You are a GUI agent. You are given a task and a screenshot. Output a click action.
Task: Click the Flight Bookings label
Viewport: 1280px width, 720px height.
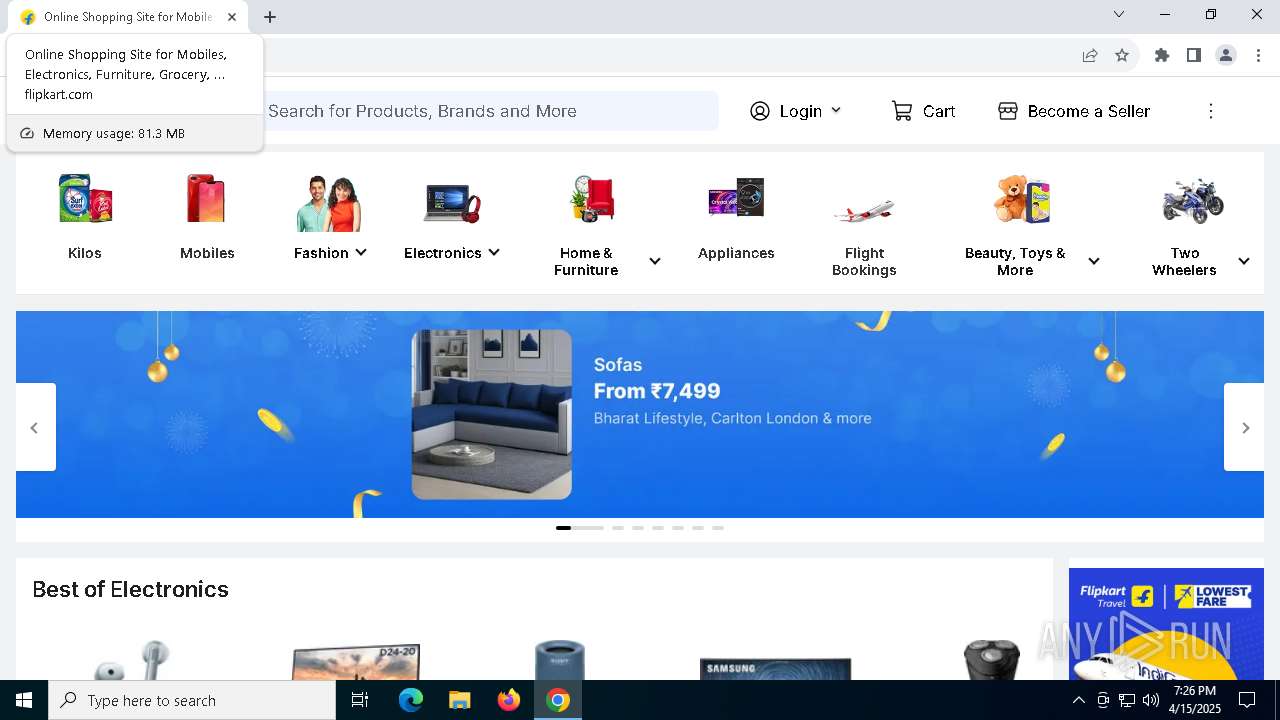864,262
